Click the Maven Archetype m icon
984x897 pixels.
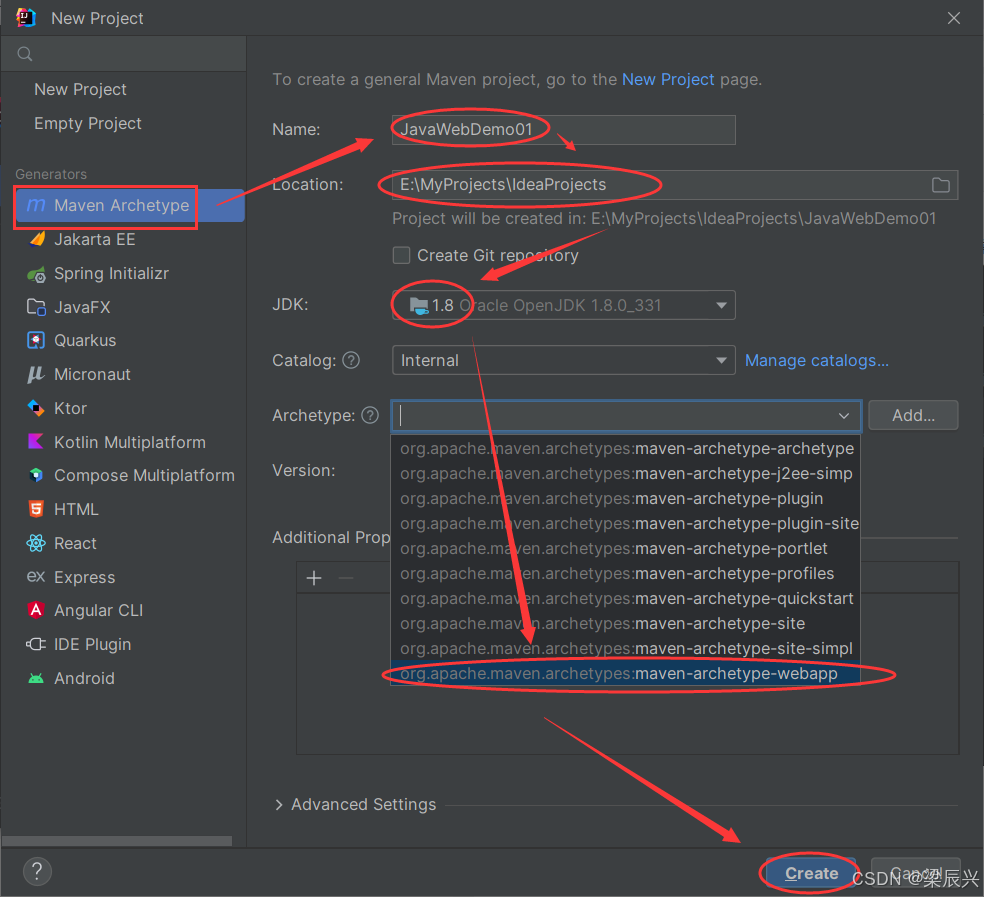click(x=36, y=205)
